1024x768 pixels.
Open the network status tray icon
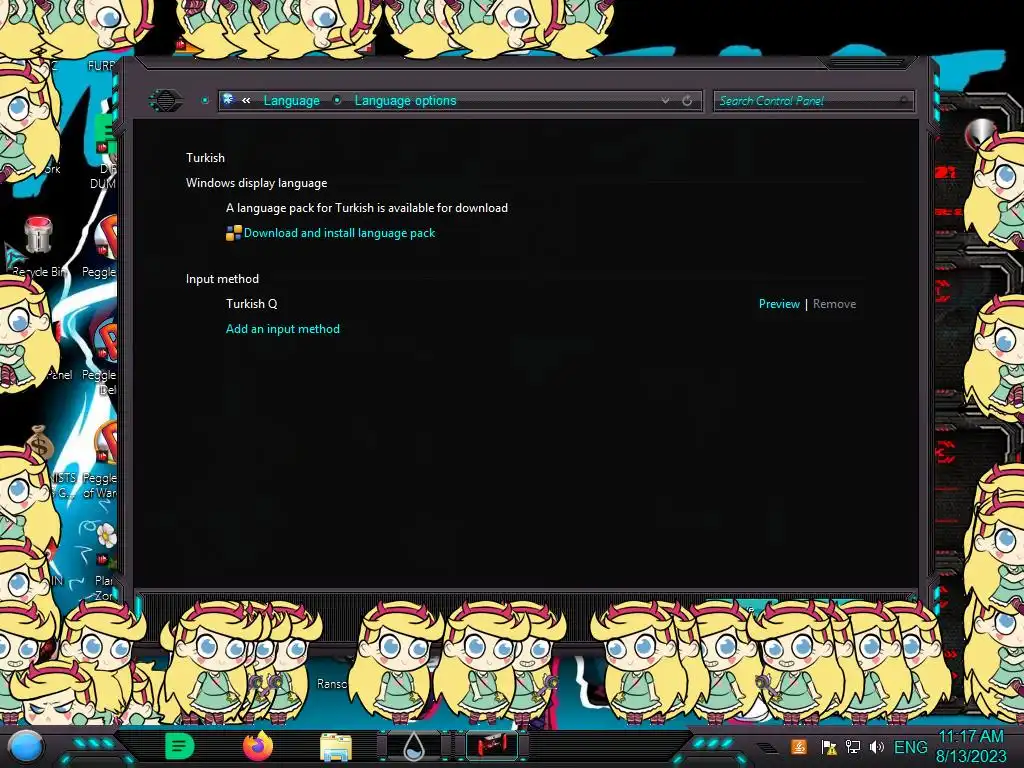(853, 747)
